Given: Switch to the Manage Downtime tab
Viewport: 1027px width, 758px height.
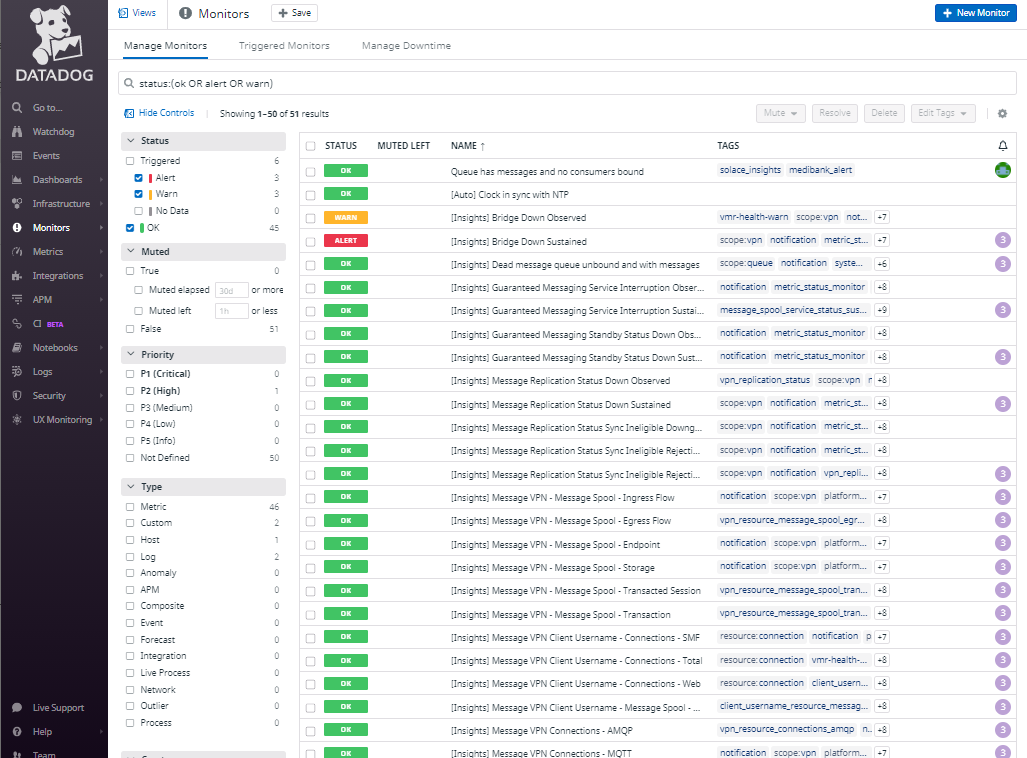Looking at the screenshot, I should pyautogui.click(x=406, y=46).
